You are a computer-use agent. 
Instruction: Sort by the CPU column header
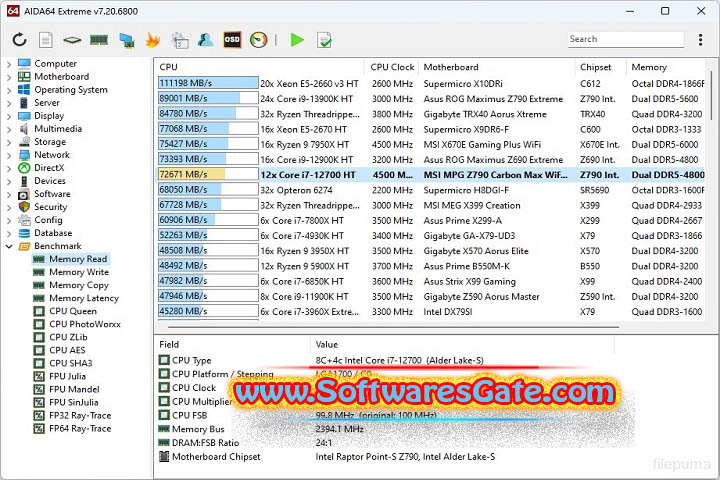coord(259,67)
